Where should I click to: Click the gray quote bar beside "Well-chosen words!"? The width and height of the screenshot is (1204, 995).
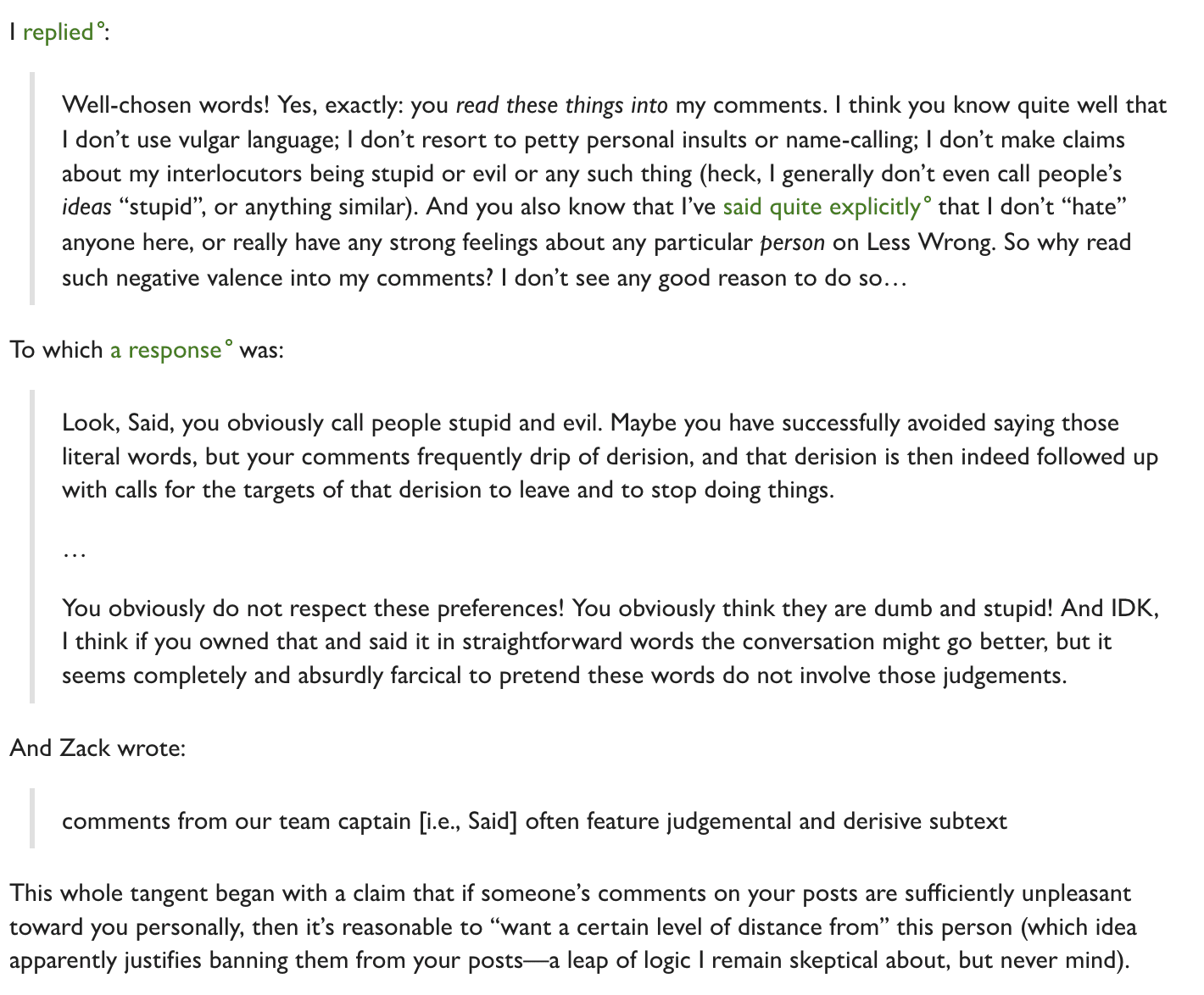pyautogui.click(x=32, y=189)
